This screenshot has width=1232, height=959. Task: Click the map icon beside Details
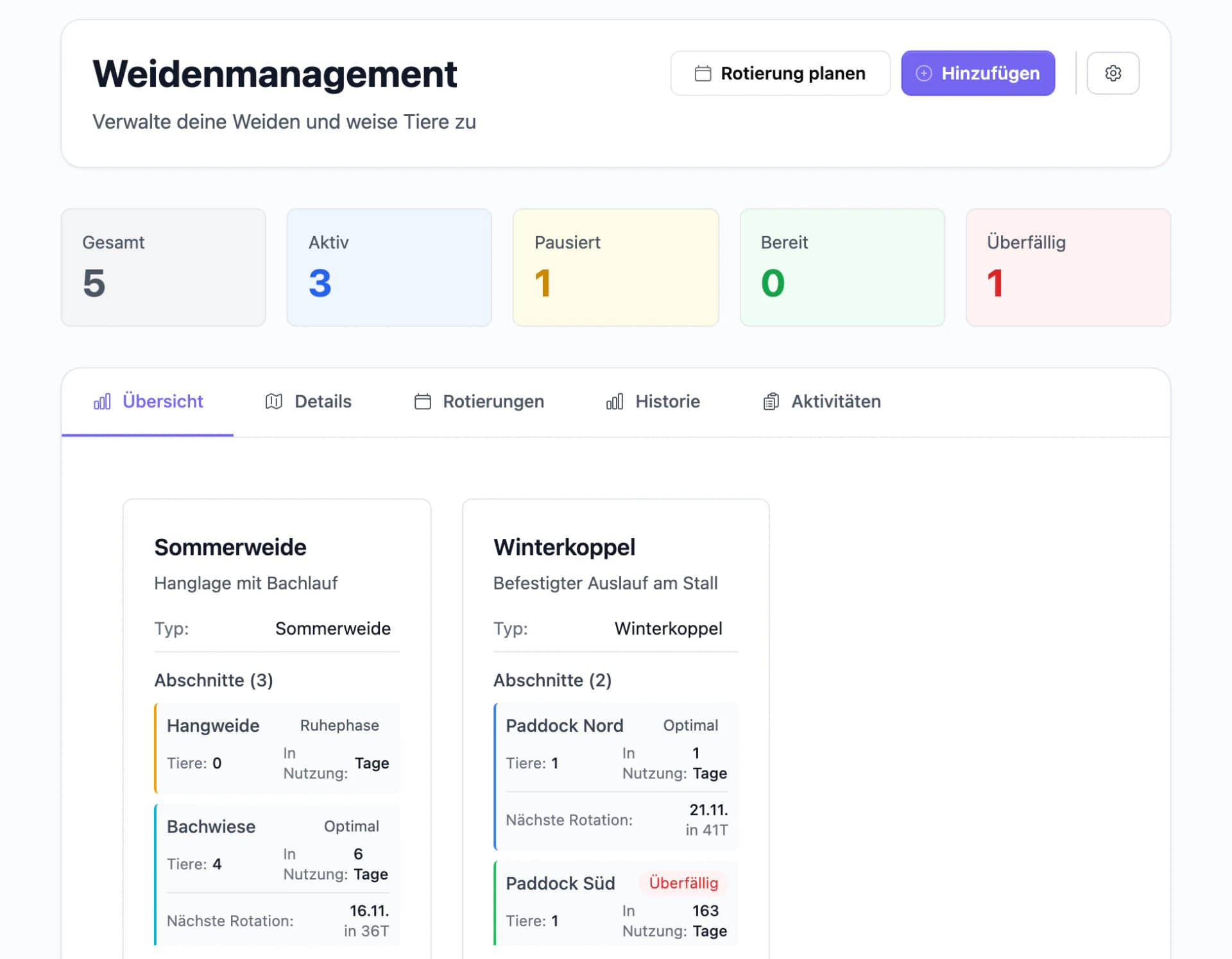pyautogui.click(x=274, y=402)
